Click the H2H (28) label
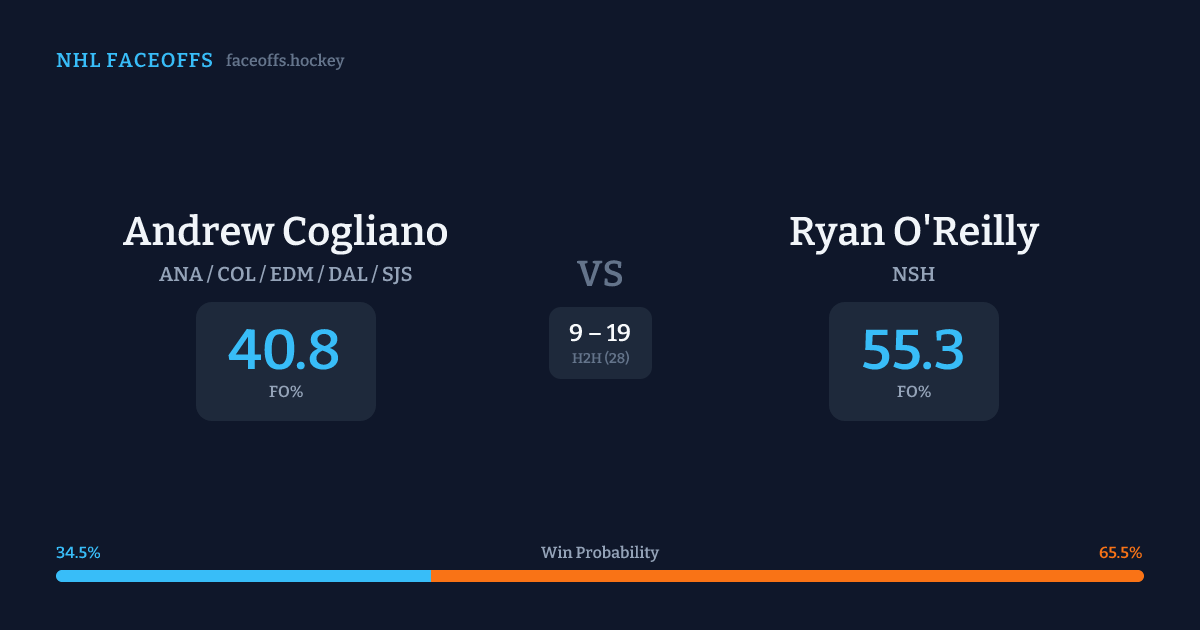Screen dimensions: 1200x630 [x=600, y=358]
